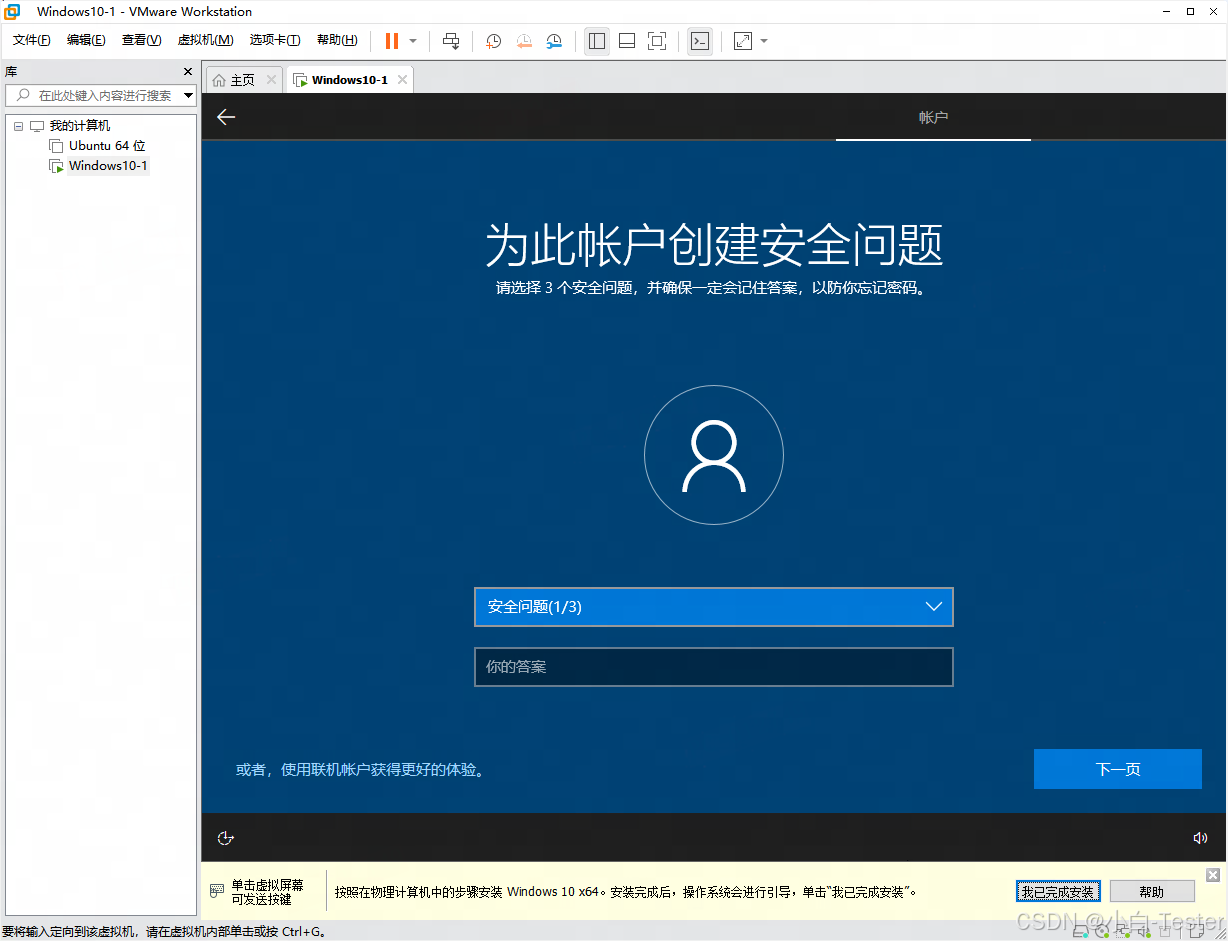
Task: Click the 单击虚拟屏幕可发送按键 hint text
Action: click(267, 892)
